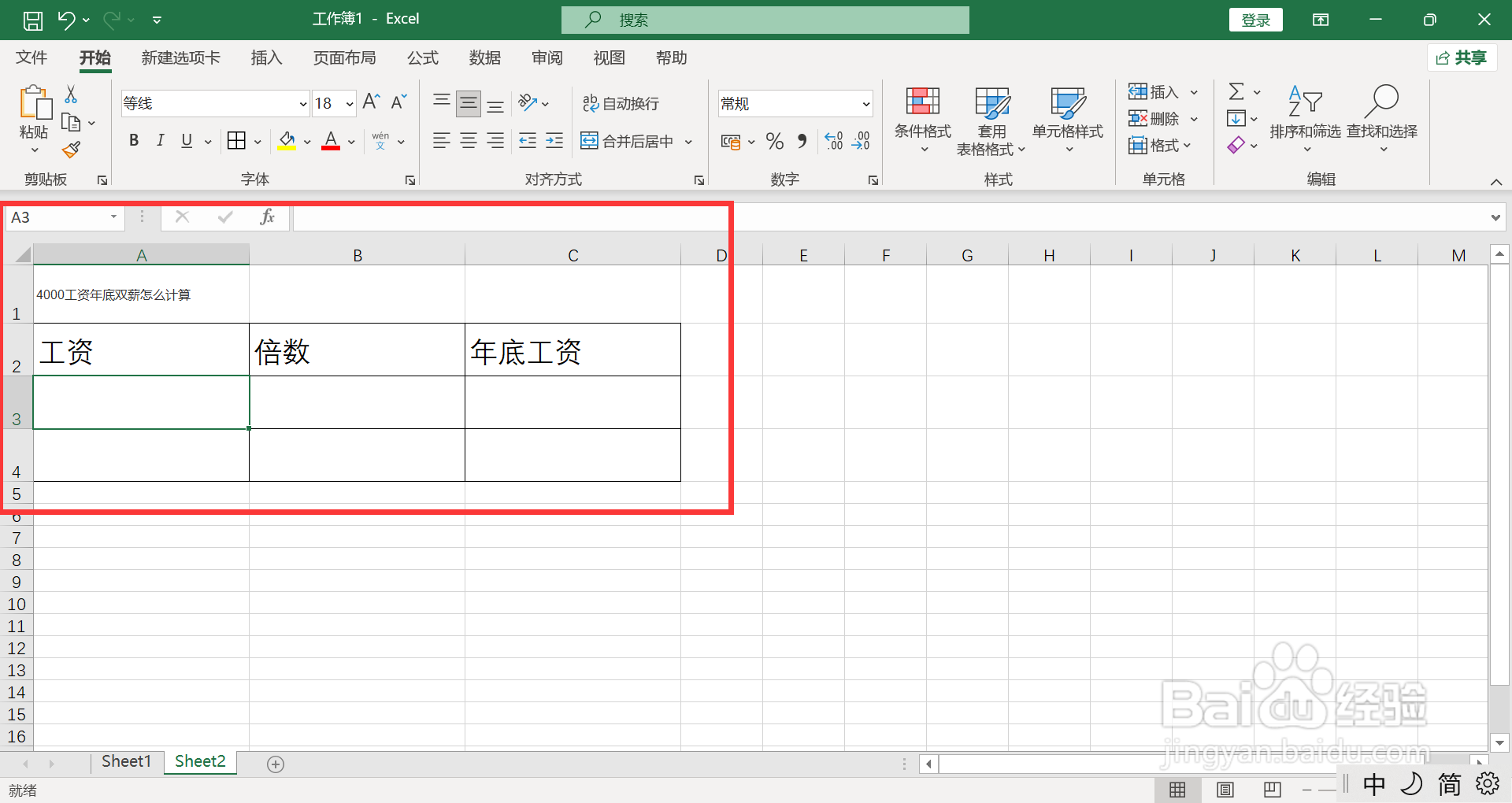Apply yellow fill color bucket
The image size is (1512, 803).
(x=287, y=142)
